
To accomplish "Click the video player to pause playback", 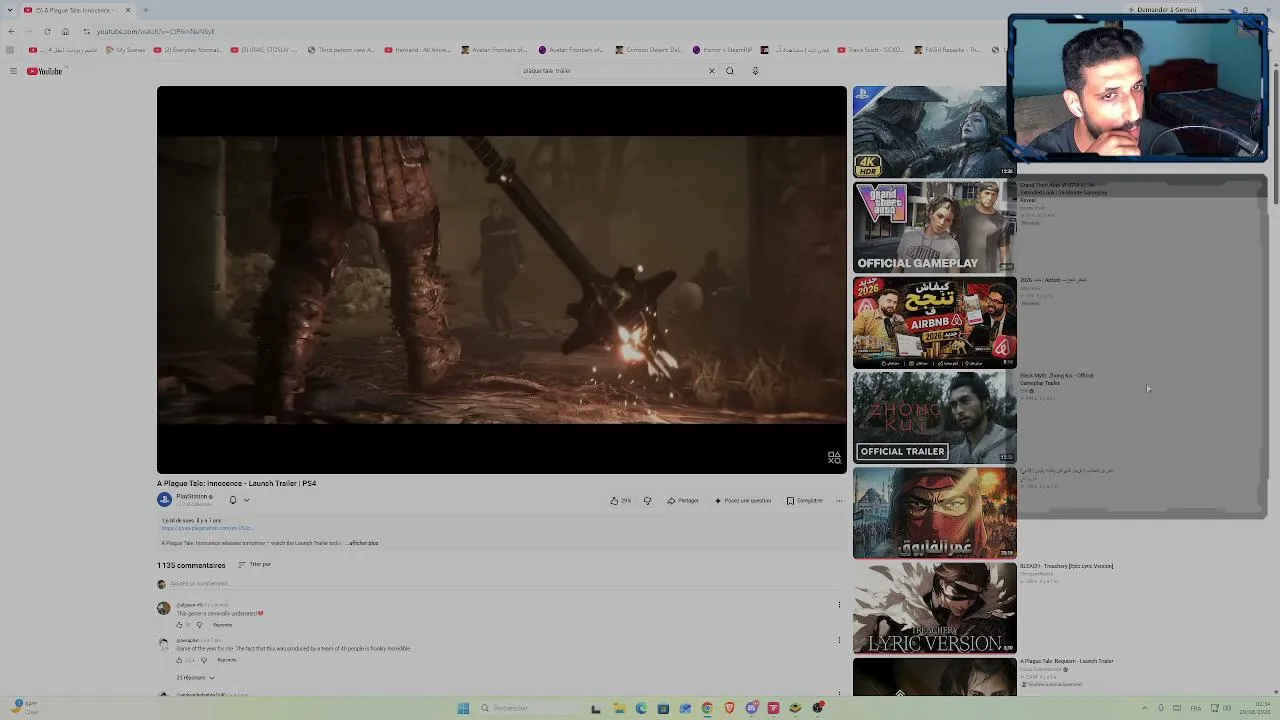I will pyautogui.click(x=501, y=280).
